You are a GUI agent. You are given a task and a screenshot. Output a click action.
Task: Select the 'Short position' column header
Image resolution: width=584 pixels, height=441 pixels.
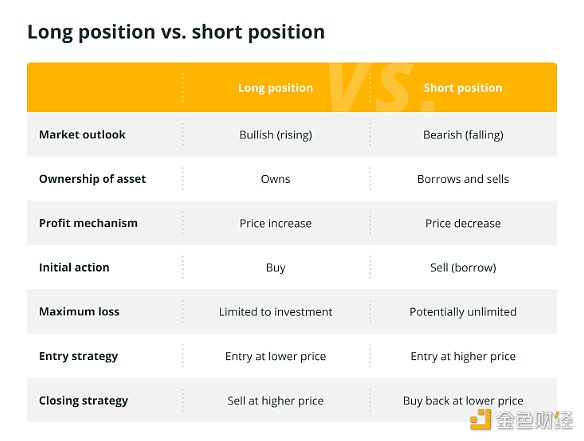(x=463, y=88)
